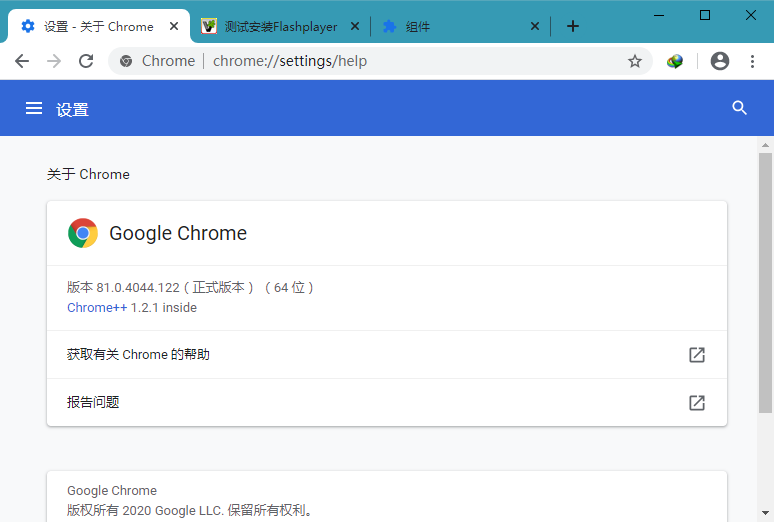Open the Internet Download Manager extension icon

[675, 61]
